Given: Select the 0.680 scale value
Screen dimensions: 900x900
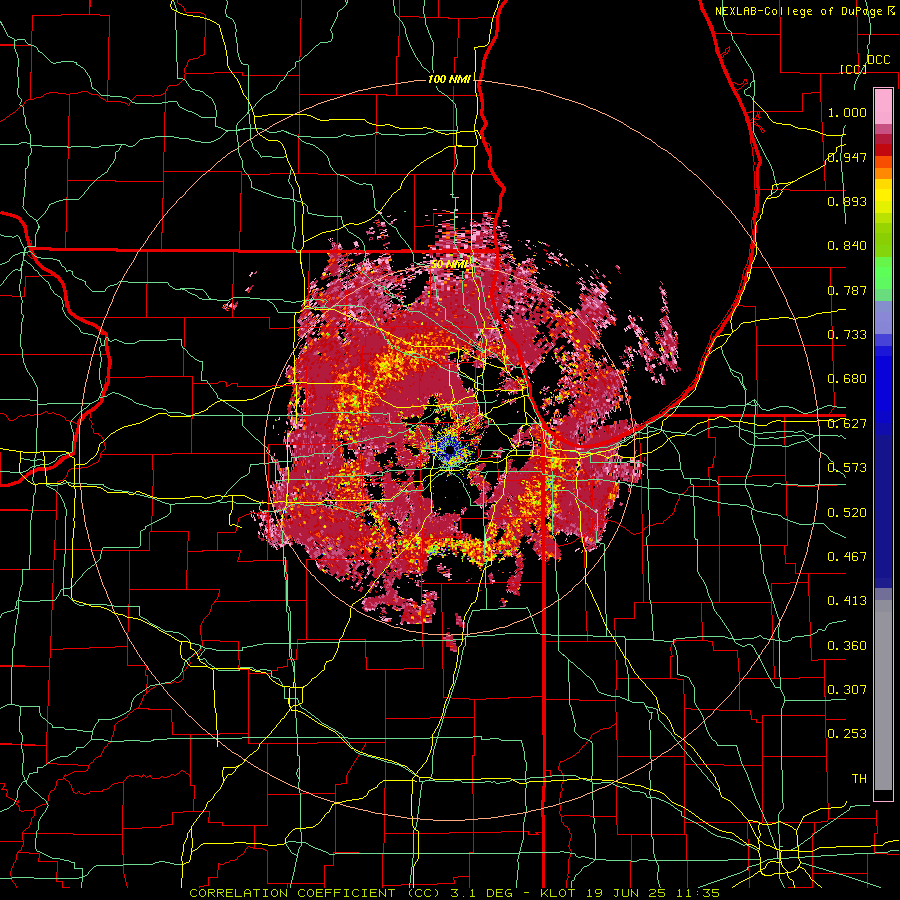Looking at the screenshot, I should (x=847, y=379).
